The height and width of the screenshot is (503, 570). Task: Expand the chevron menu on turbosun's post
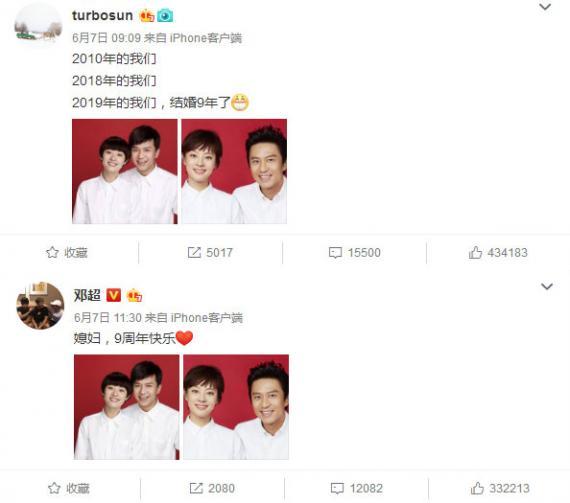coord(545,7)
